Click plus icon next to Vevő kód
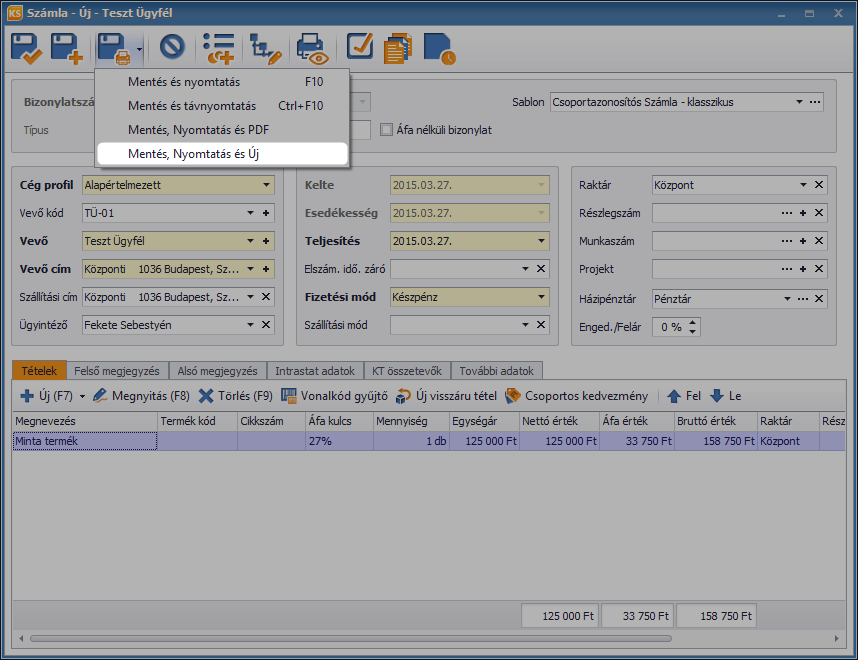 pos(266,213)
